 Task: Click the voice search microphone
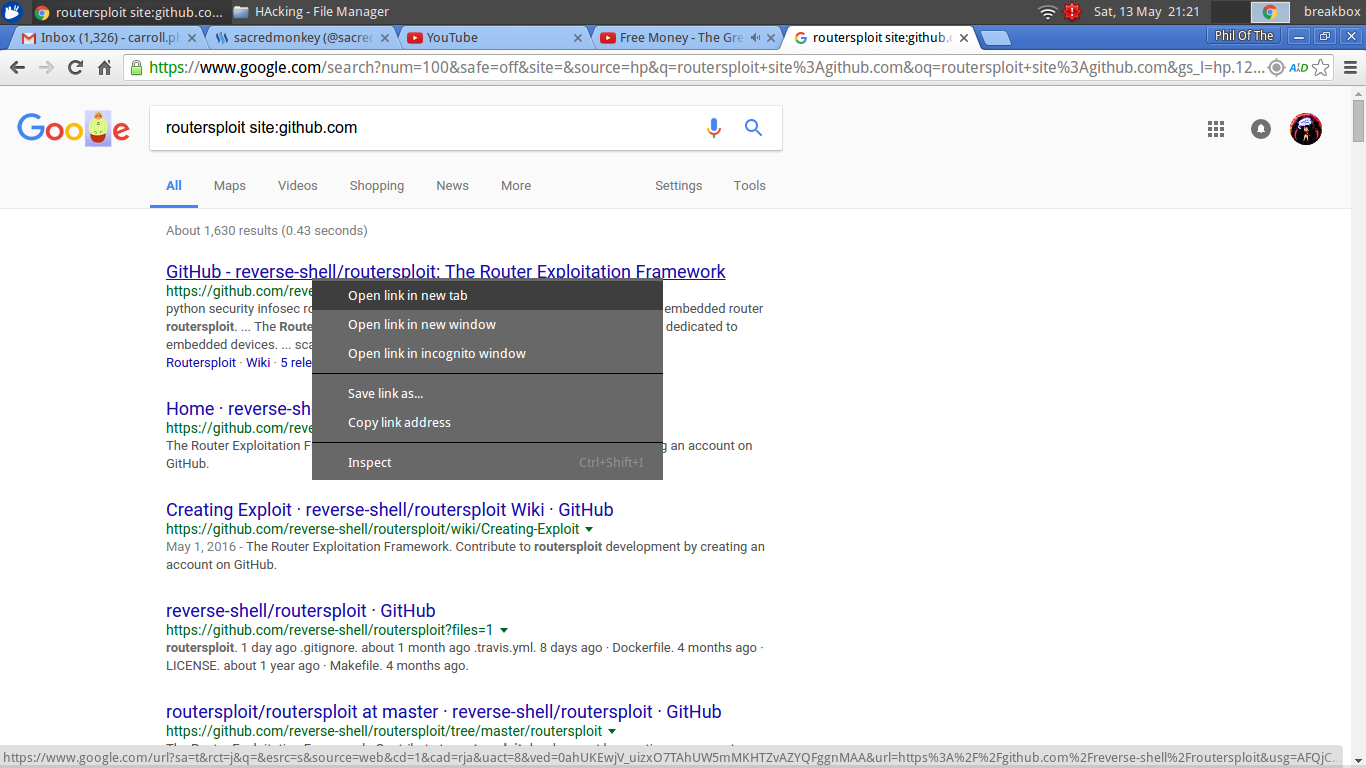714,128
